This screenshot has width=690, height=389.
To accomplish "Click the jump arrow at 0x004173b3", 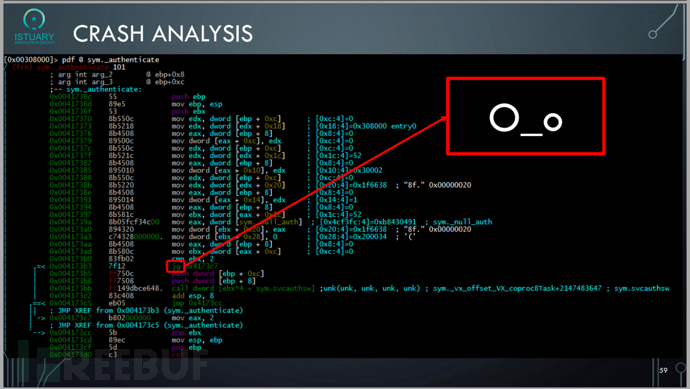I will (40, 266).
